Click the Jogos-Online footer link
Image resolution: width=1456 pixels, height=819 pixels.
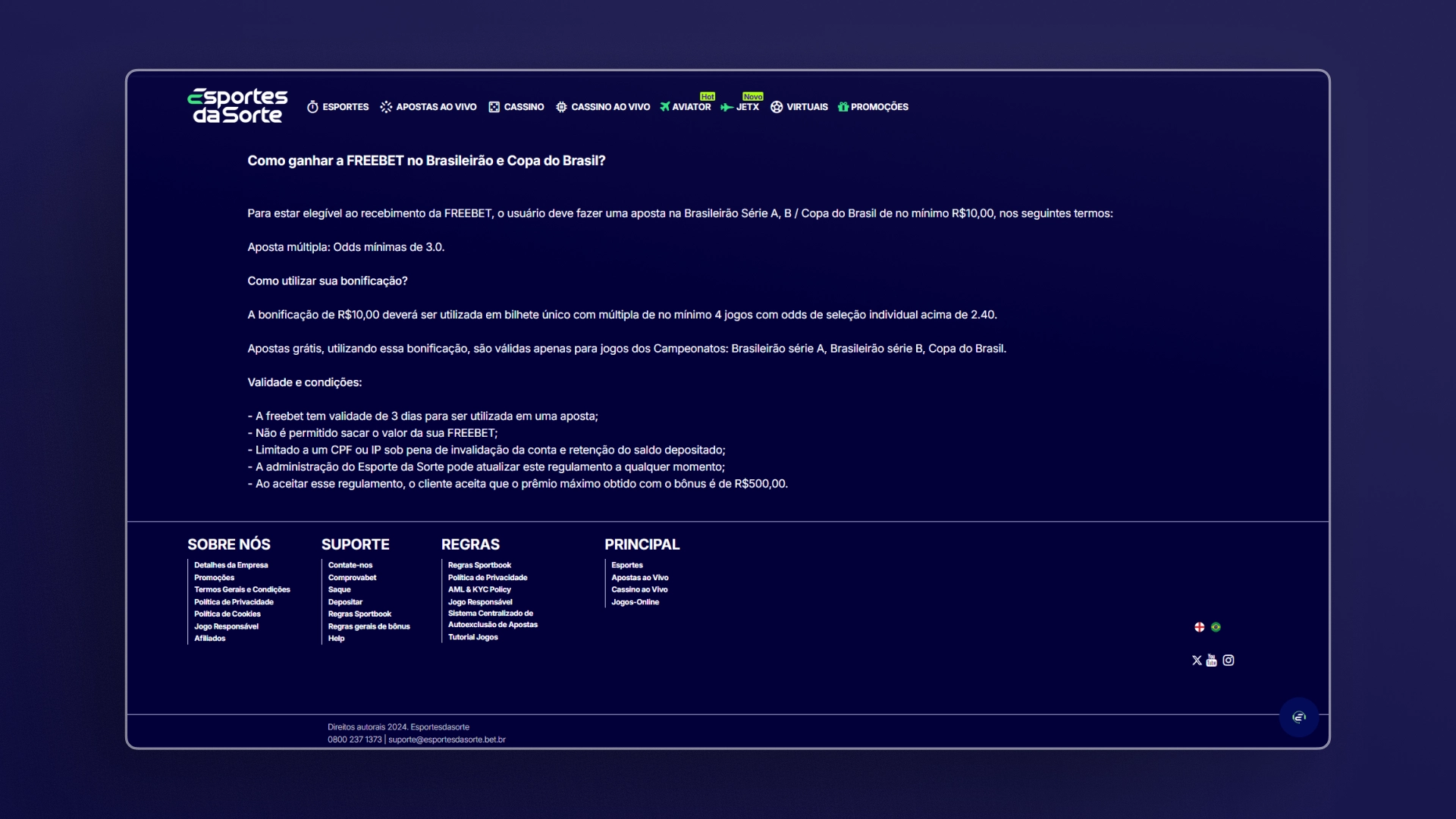click(x=635, y=602)
